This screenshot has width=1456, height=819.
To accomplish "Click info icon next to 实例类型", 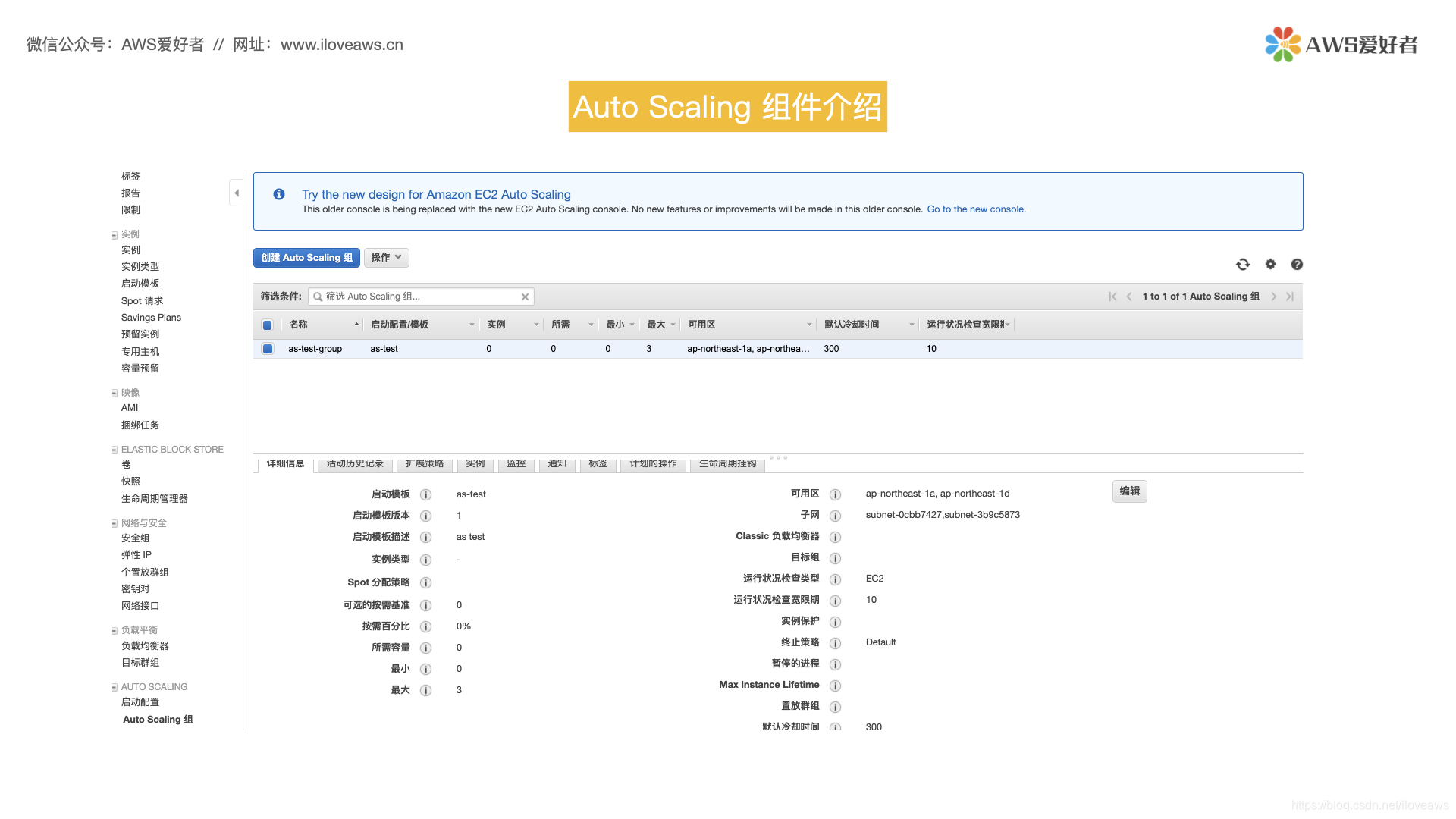I will click(426, 560).
